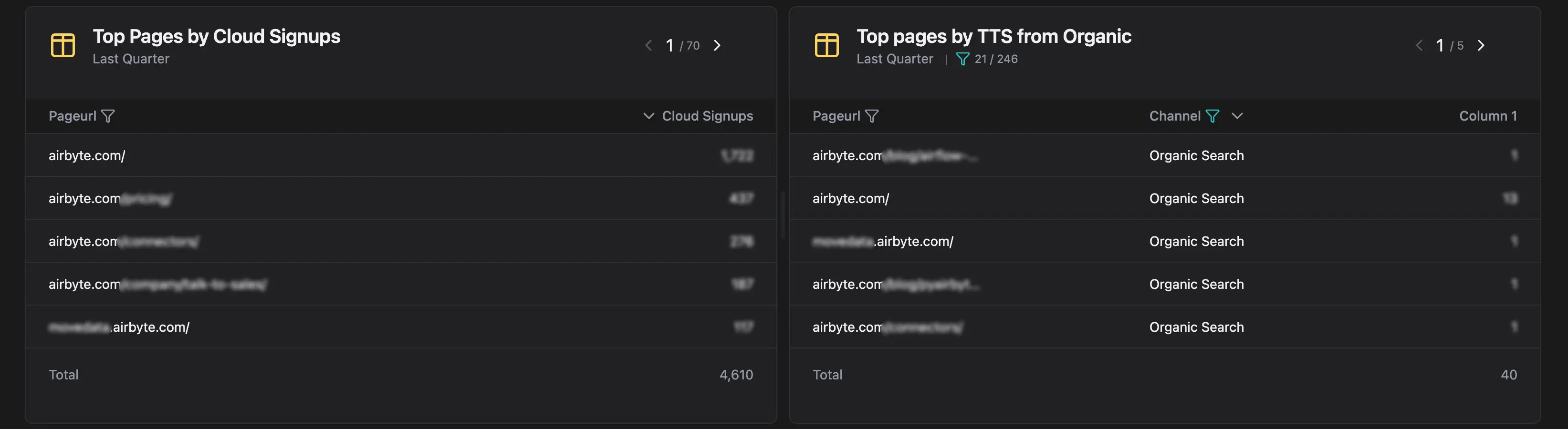This screenshot has height=429, width=1568.
Task: Click the Column 1 header
Action: 1488,116
